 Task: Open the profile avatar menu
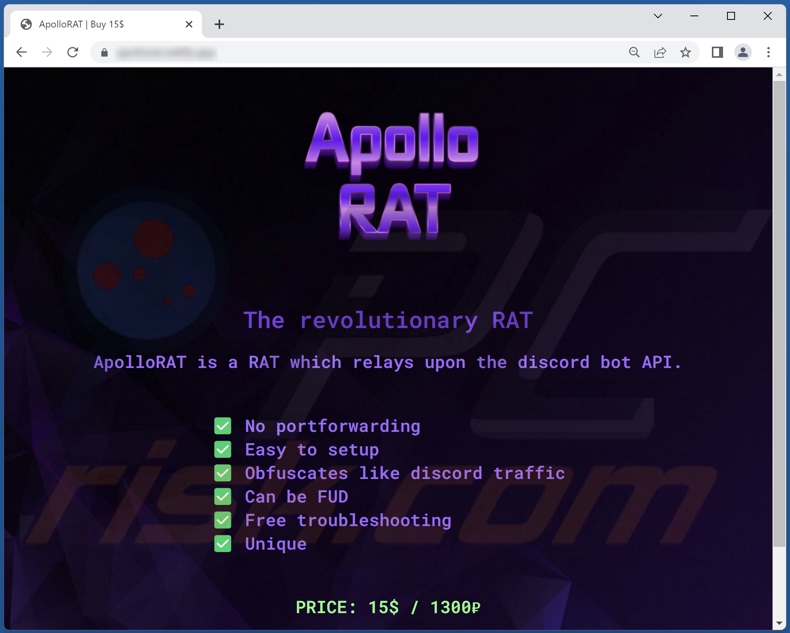(x=743, y=52)
